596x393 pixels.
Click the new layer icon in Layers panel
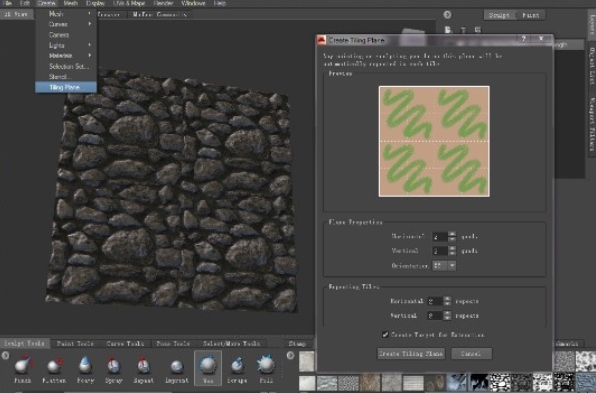click(449, 30)
